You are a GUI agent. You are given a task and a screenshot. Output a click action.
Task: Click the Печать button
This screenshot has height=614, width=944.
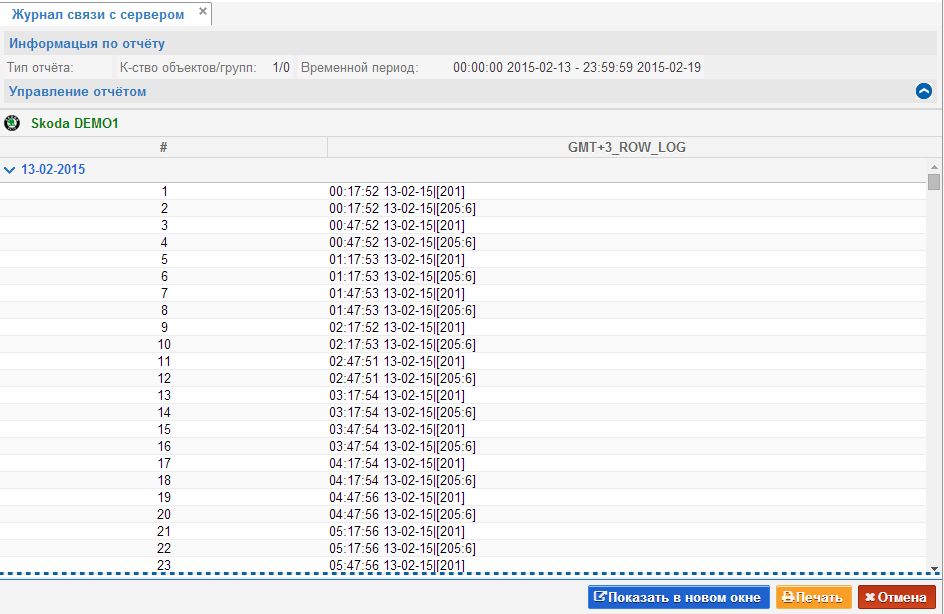[813, 597]
